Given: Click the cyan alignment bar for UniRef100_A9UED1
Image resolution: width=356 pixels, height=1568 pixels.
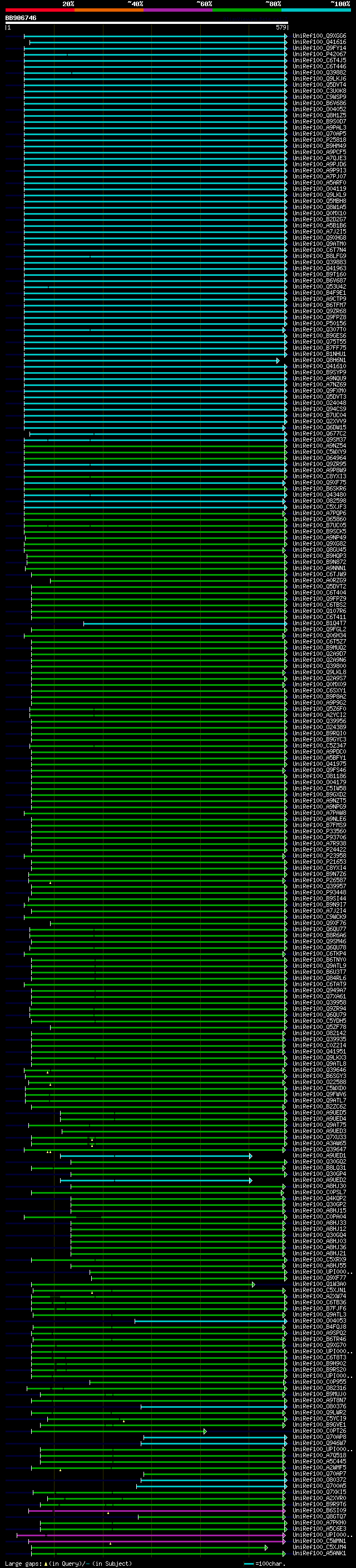Looking at the screenshot, I should tap(156, 1156).
